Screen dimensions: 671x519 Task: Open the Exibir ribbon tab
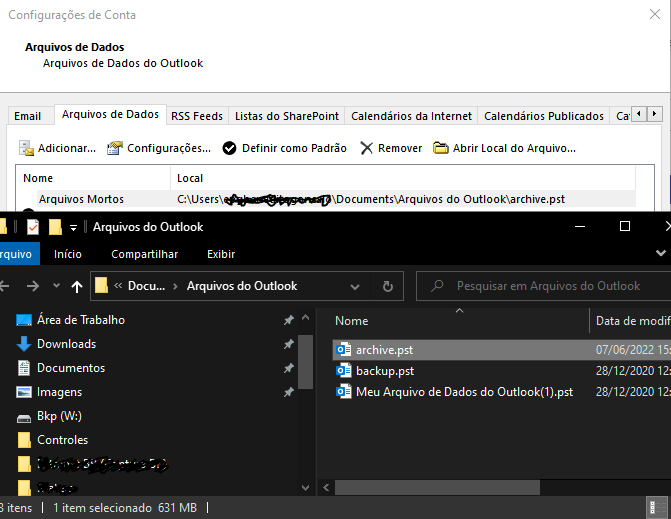(221, 254)
